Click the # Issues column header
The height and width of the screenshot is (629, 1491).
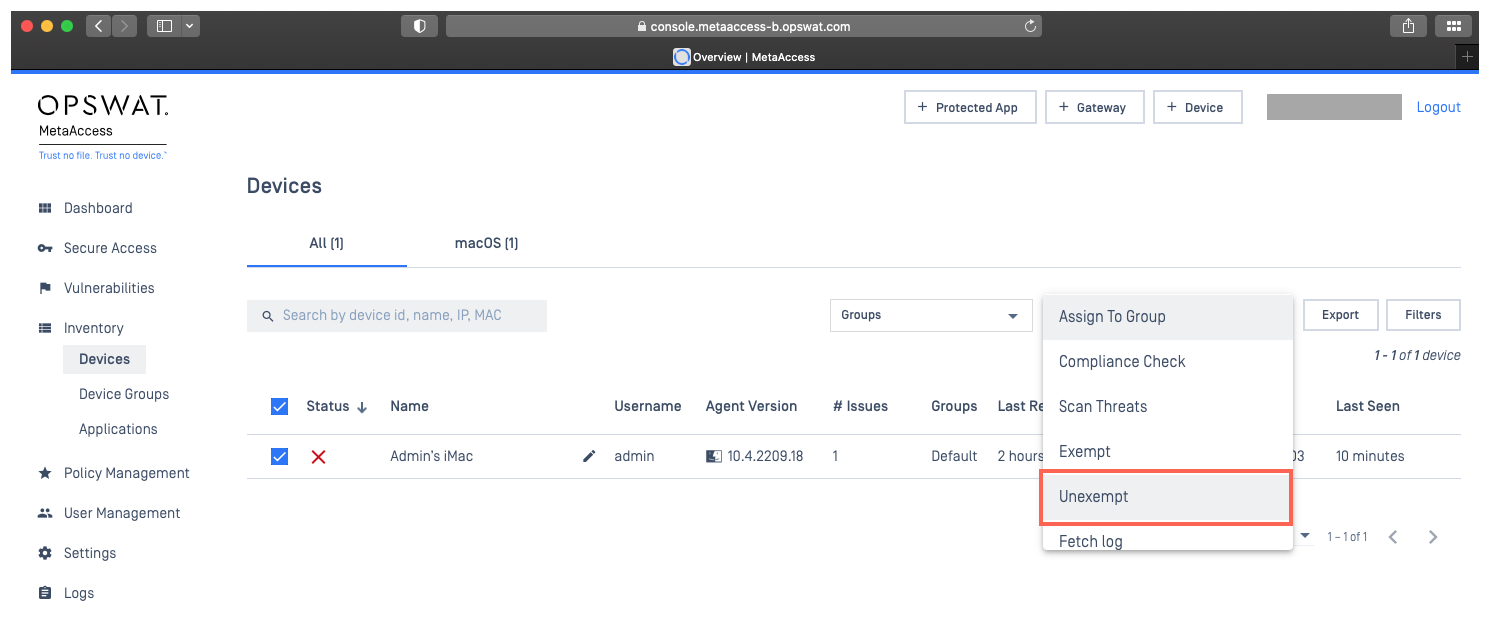click(860, 406)
